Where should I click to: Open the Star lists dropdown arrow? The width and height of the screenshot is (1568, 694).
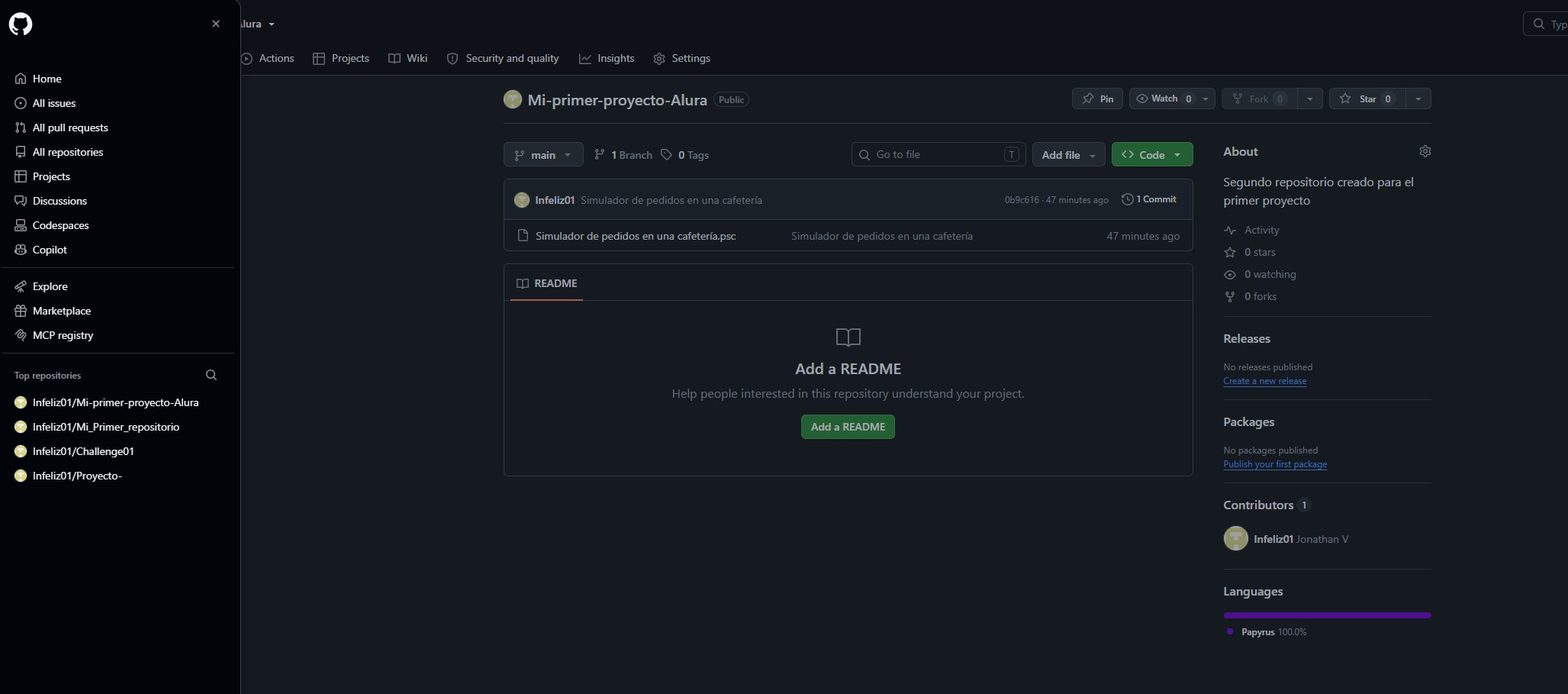click(x=1418, y=98)
